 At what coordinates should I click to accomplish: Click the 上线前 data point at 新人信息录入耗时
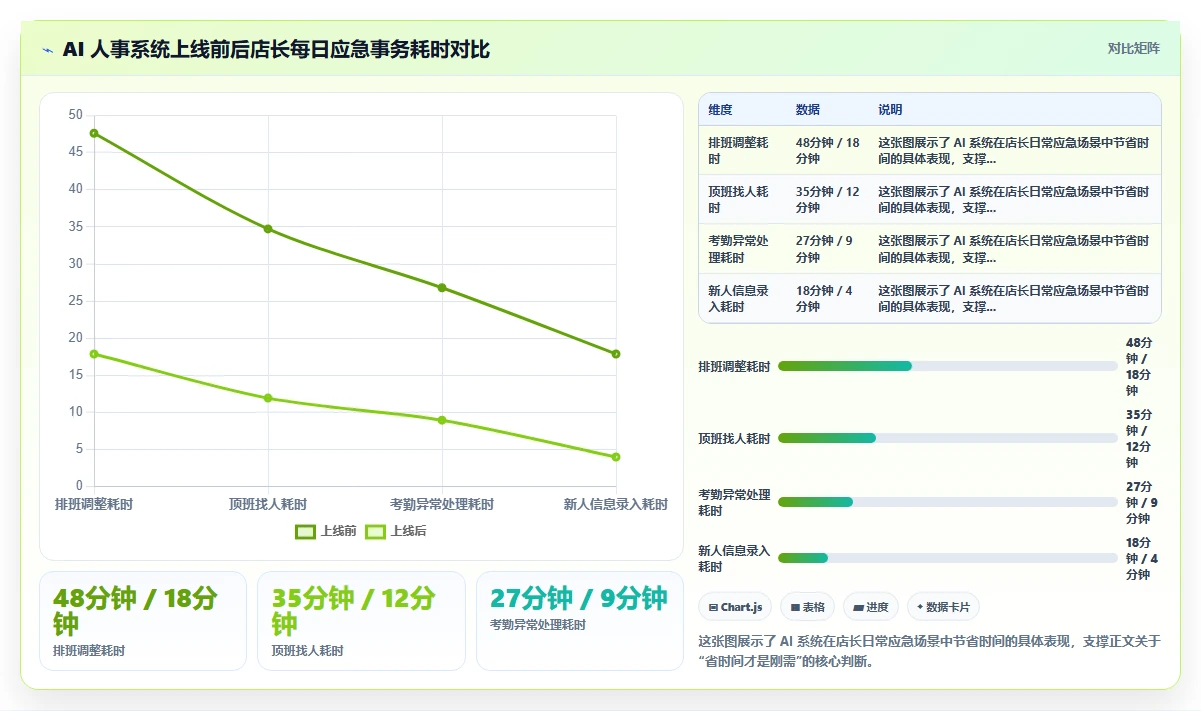pos(616,354)
